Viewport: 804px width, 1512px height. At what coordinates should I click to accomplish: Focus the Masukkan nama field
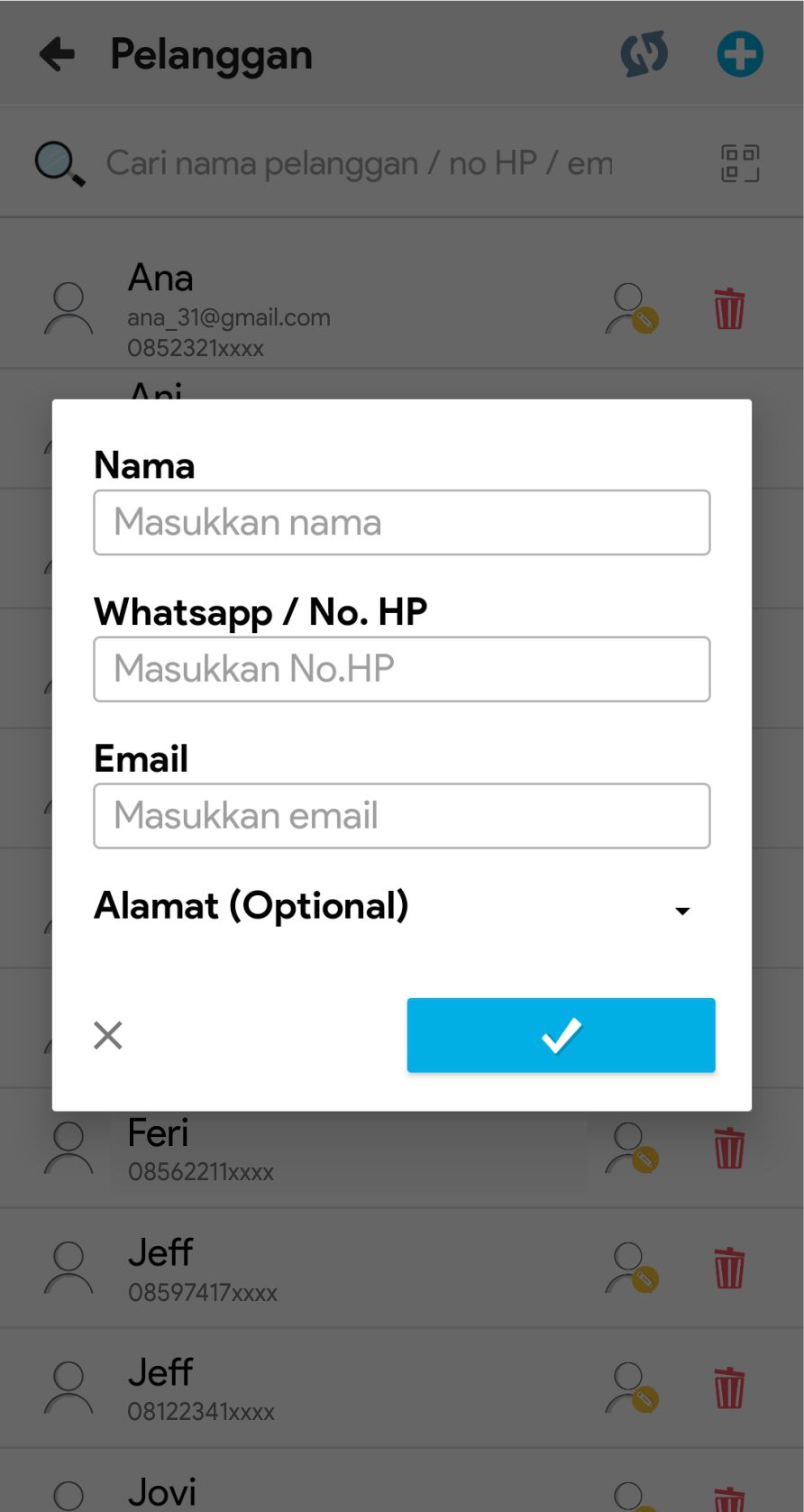(x=402, y=522)
